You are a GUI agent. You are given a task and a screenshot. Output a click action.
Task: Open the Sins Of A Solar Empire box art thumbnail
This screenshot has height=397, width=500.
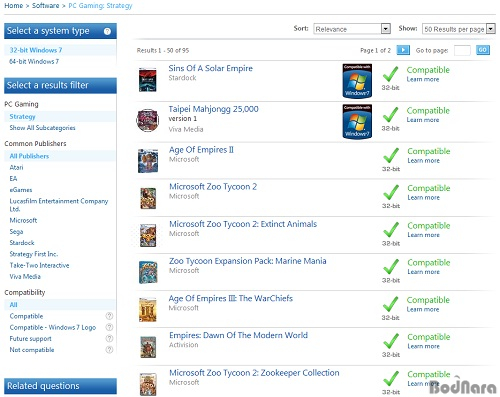tap(148, 80)
